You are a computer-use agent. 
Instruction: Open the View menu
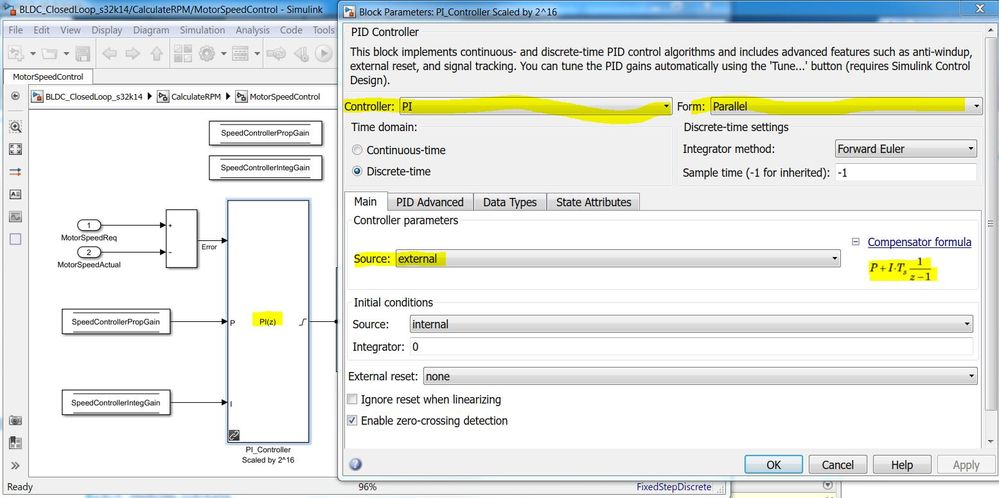pyautogui.click(x=70, y=30)
